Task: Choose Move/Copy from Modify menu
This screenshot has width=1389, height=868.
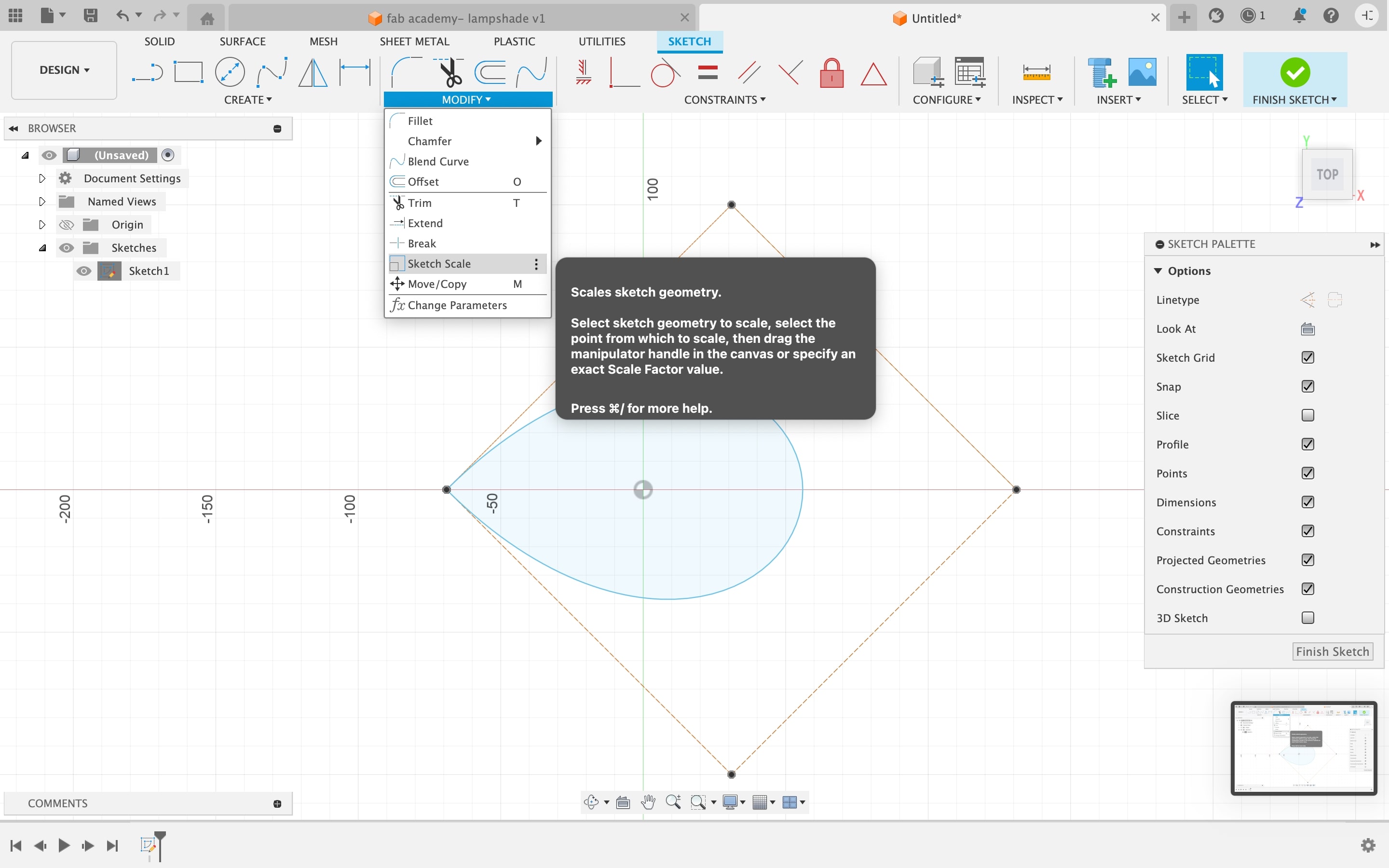Action: click(467, 284)
